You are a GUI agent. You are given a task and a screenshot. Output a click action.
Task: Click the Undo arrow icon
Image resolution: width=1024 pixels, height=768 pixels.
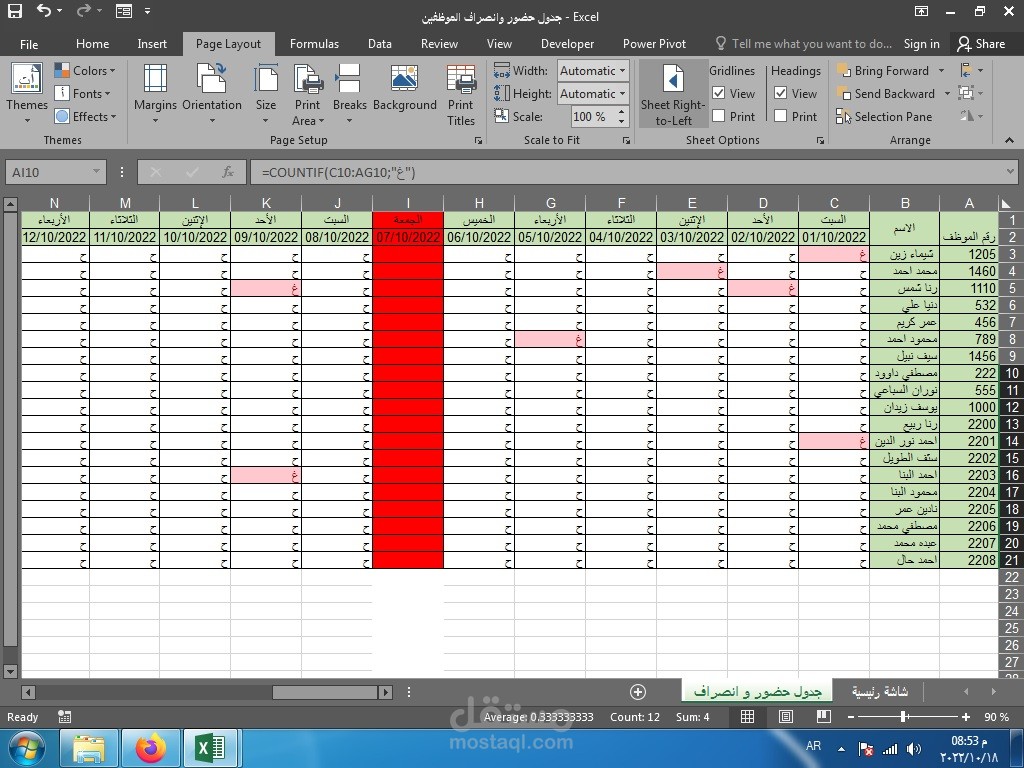[44, 10]
